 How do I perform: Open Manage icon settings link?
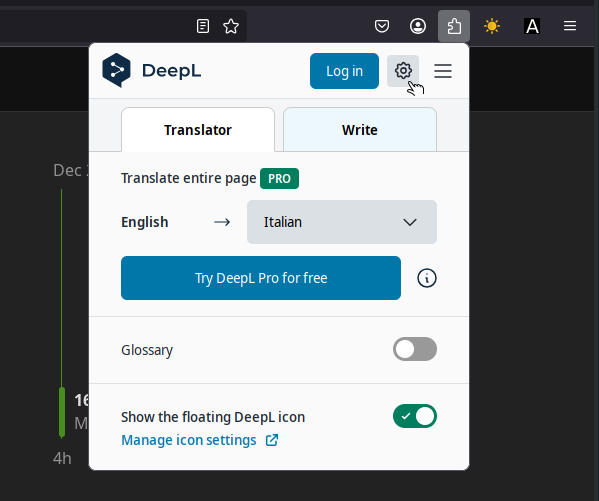click(x=189, y=440)
